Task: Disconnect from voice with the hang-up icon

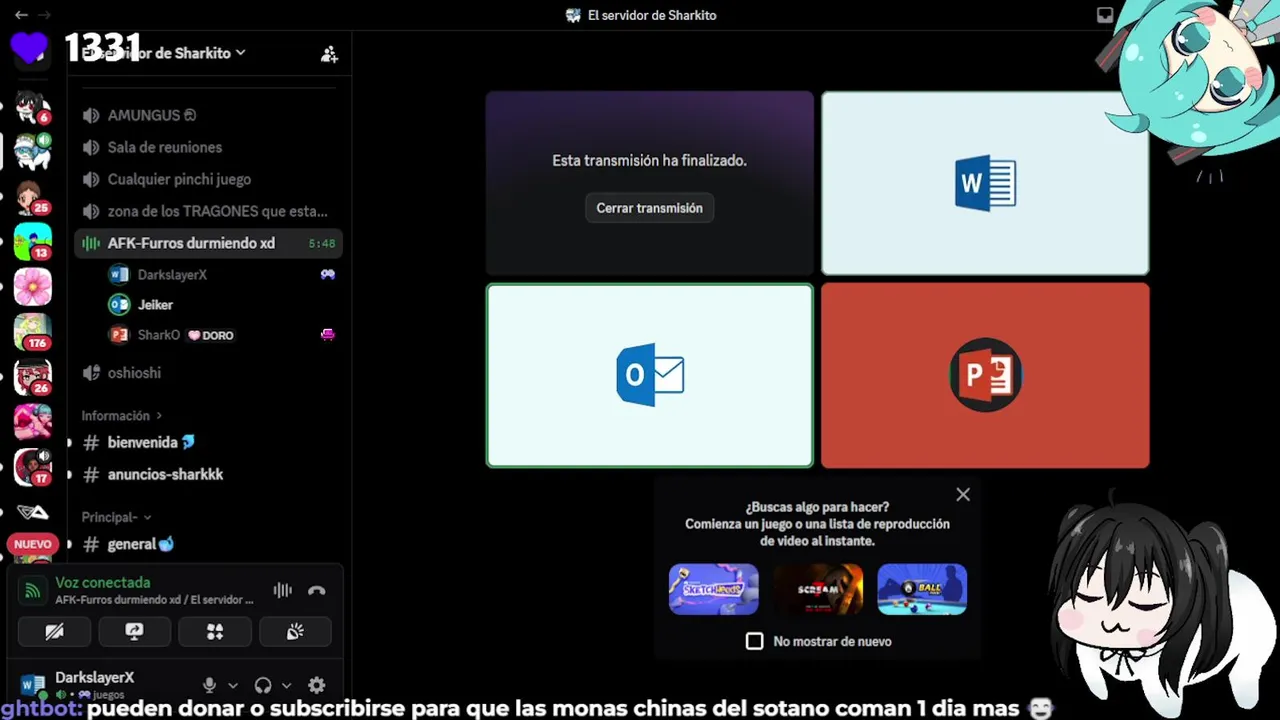Action: coord(317,590)
